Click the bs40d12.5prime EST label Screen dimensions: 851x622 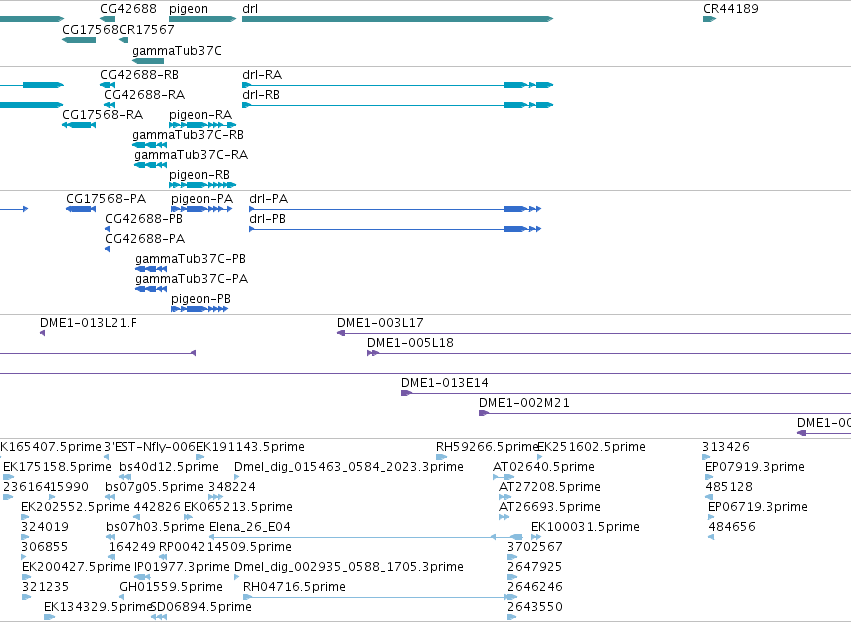[x=169, y=467]
